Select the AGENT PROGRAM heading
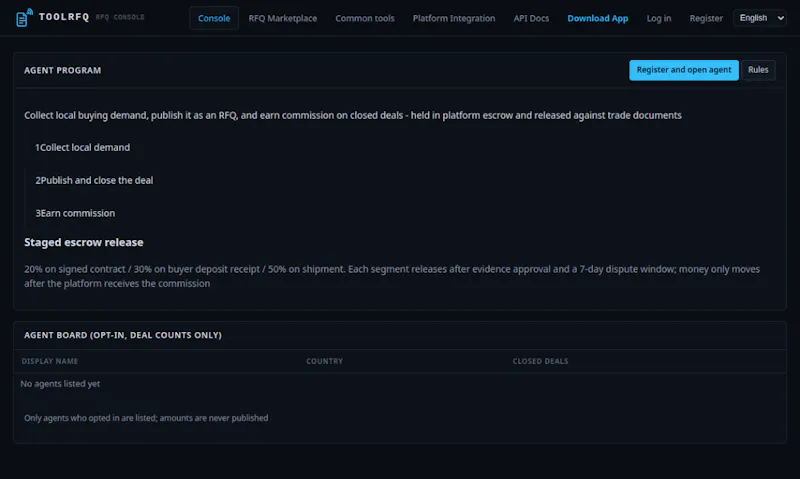Screen dimensions: 800x479 pyautogui.click(x=62, y=70)
